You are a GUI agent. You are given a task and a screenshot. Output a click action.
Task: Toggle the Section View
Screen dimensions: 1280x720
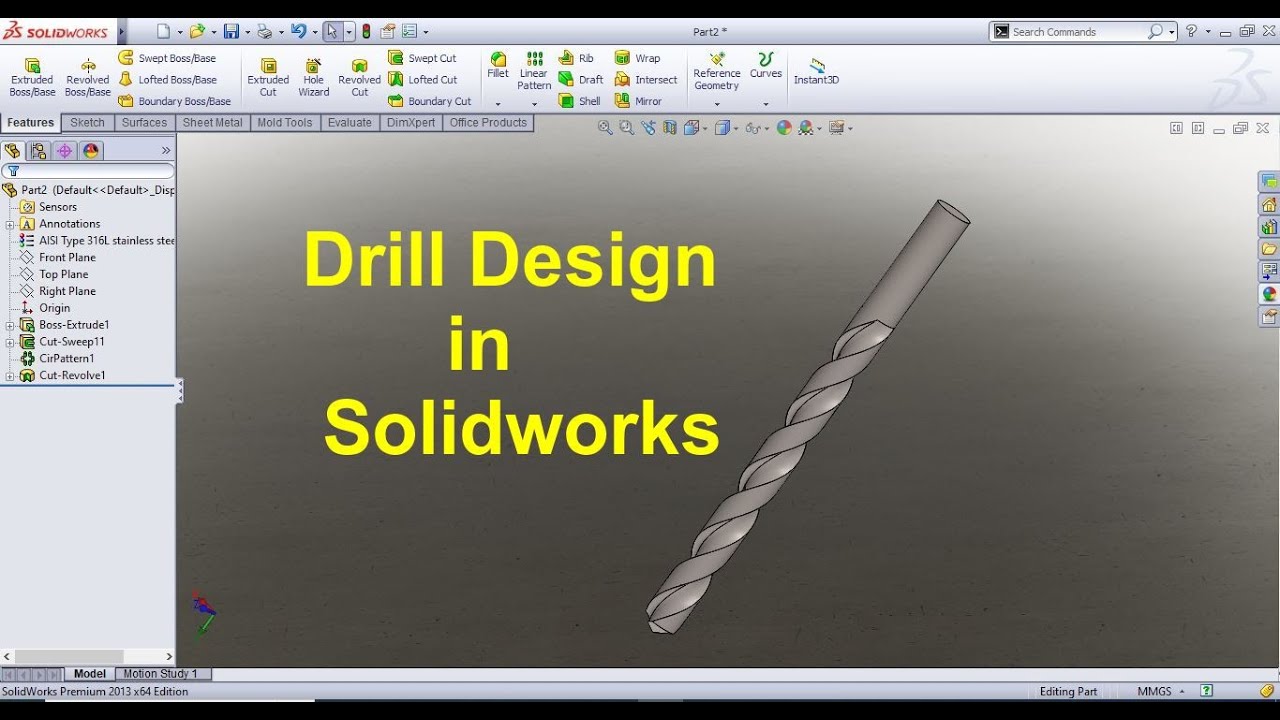[x=669, y=128]
